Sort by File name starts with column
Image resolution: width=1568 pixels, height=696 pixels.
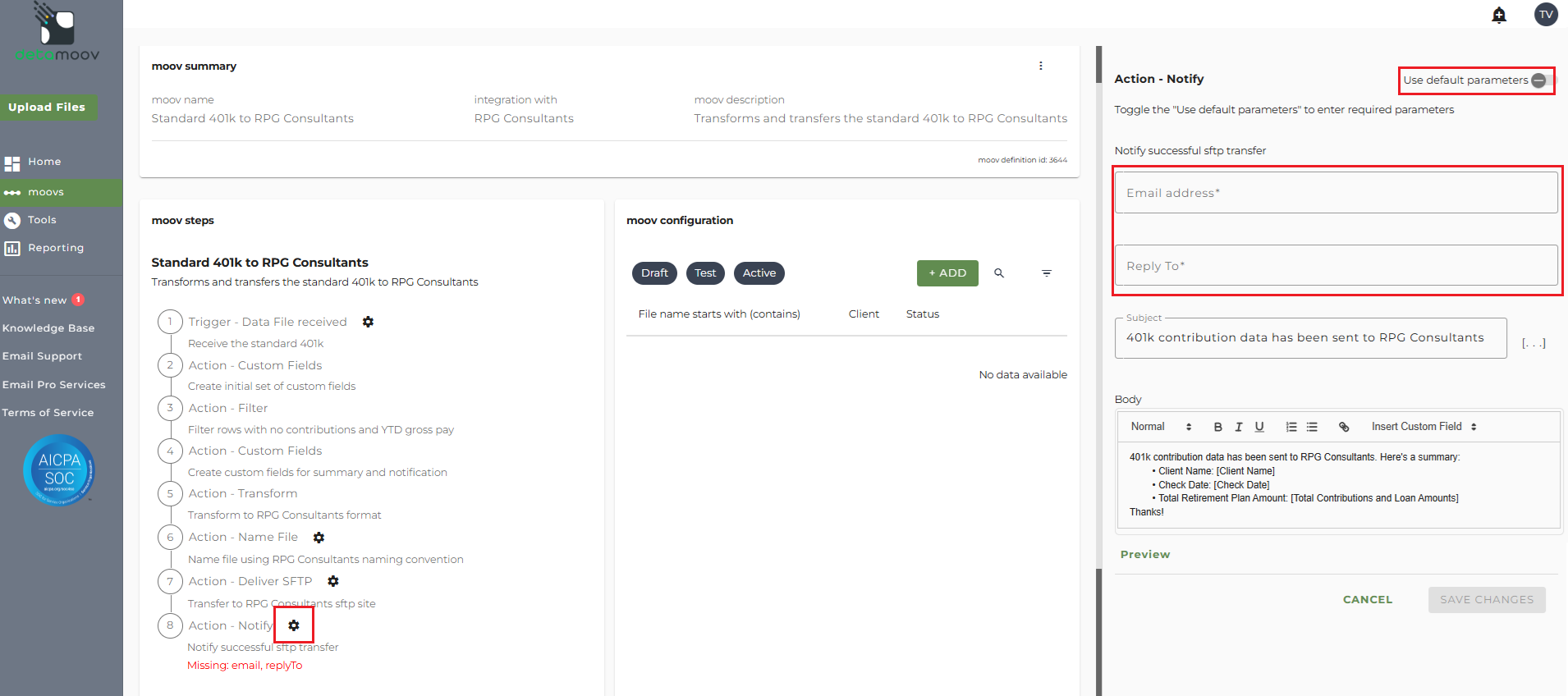[x=719, y=314]
